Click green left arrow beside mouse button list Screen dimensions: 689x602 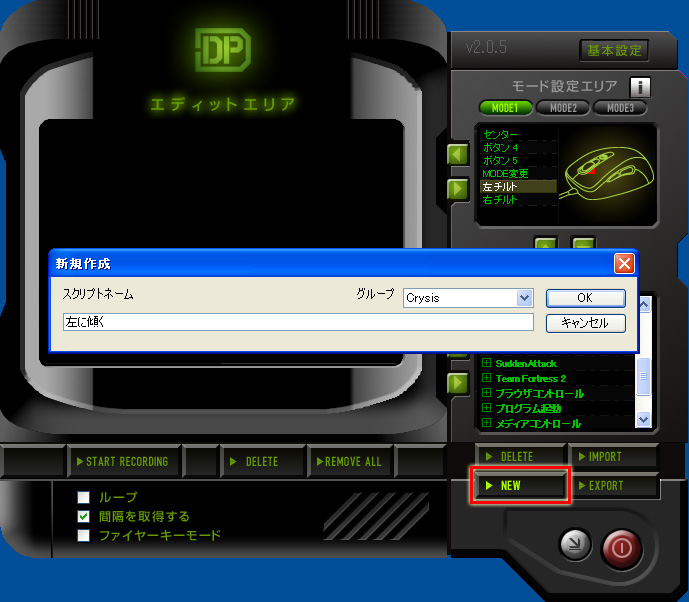458,155
